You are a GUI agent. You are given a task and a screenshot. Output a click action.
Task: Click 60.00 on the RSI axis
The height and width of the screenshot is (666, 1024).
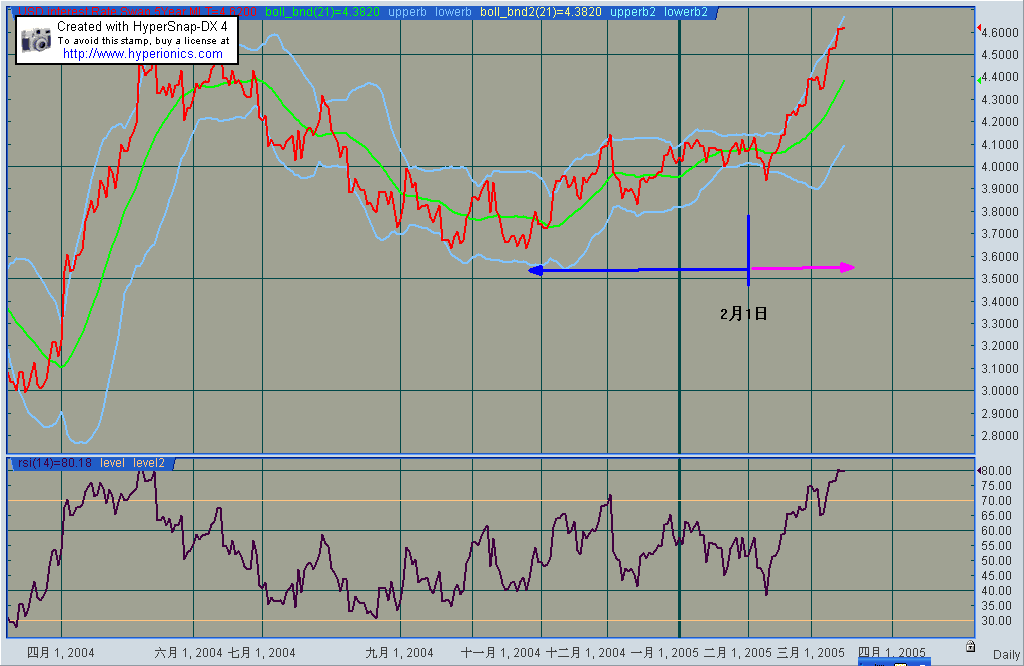tap(997, 530)
